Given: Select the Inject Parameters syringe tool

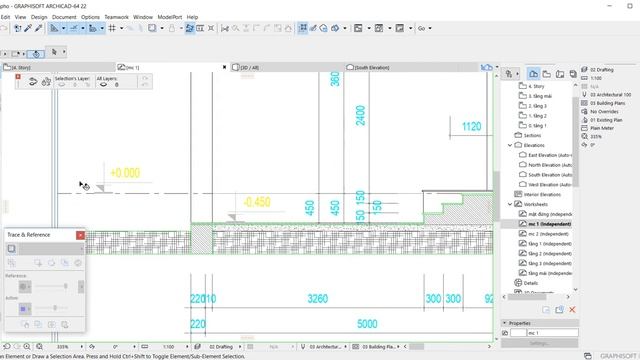Looking at the screenshot, I should click(39, 28).
